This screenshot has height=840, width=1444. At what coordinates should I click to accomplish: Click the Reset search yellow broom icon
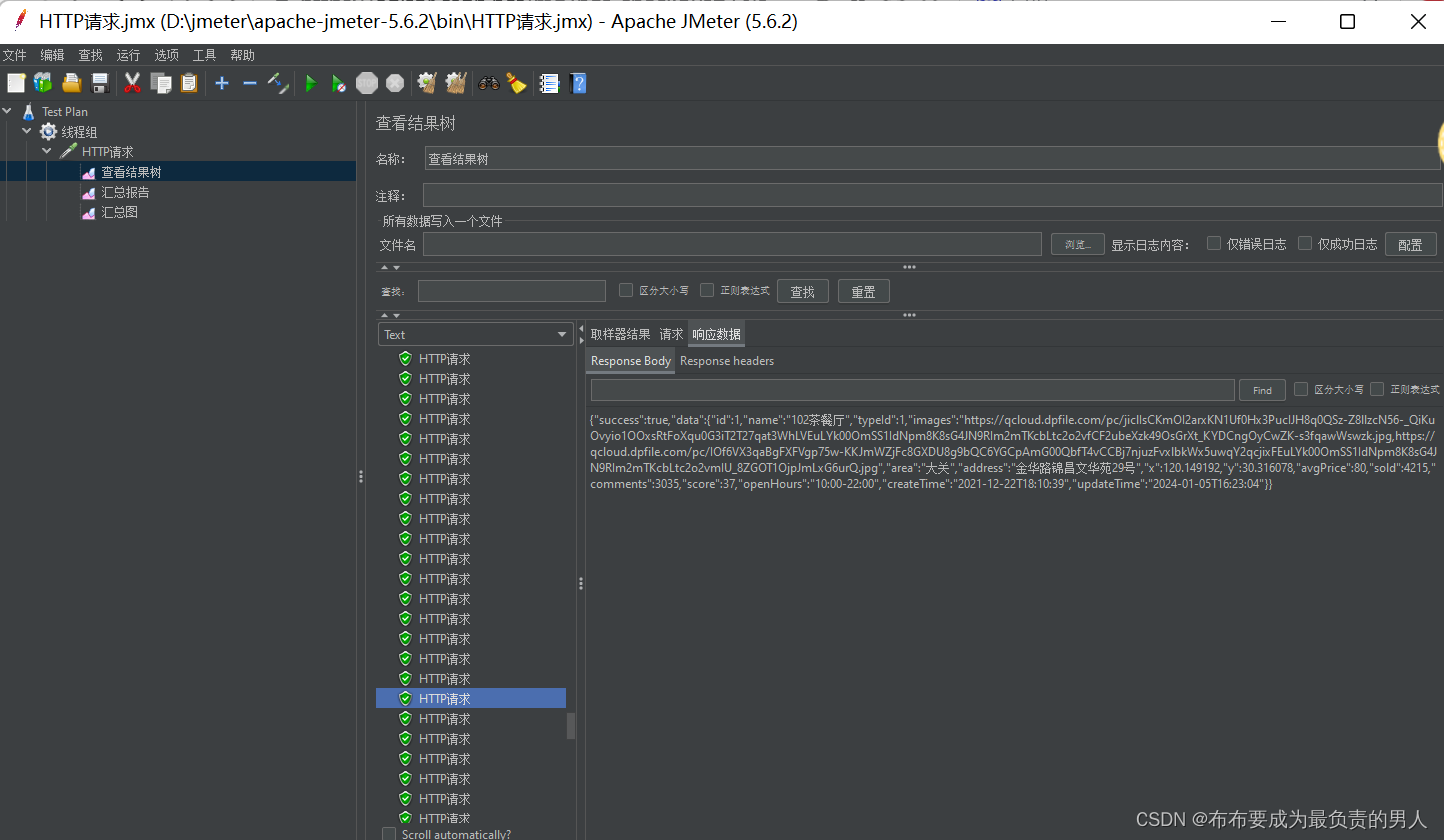[516, 83]
